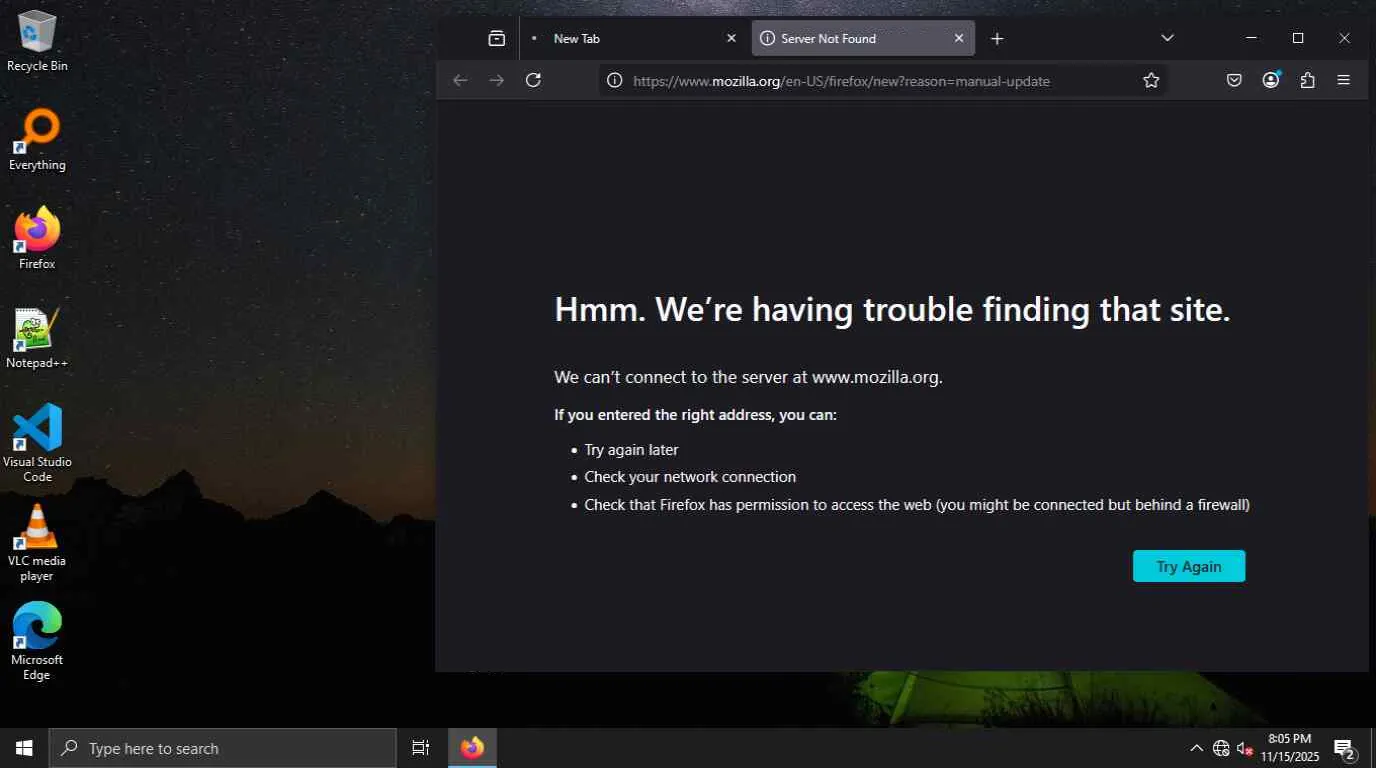Select the Firefox desktop shortcut
This screenshot has height=768, width=1376.
(x=37, y=238)
